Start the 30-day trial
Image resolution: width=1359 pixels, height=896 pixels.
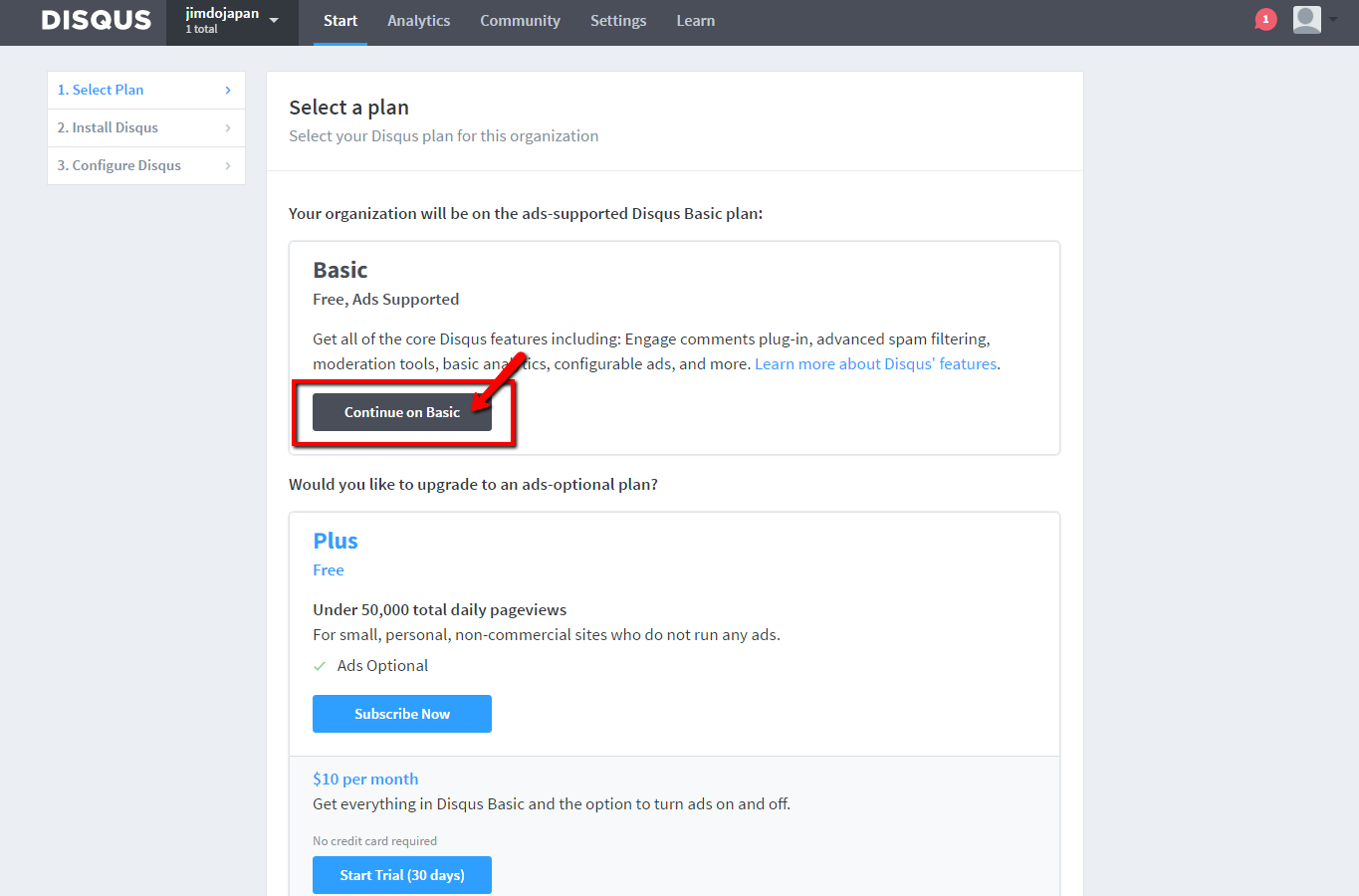tap(401, 874)
